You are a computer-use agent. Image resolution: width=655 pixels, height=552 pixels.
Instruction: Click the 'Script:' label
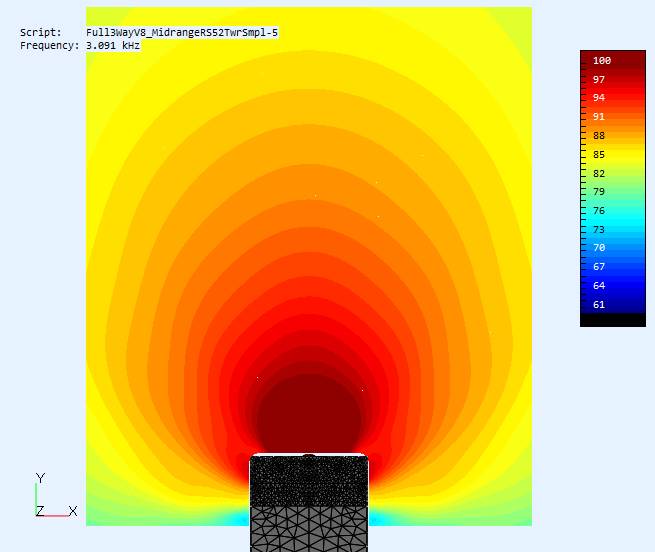pos(41,33)
